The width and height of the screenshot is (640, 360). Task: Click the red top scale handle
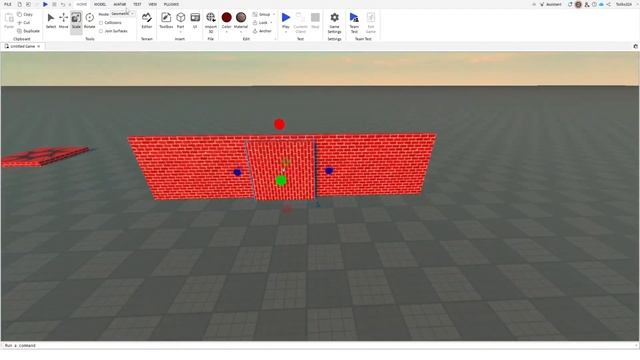pyautogui.click(x=280, y=124)
